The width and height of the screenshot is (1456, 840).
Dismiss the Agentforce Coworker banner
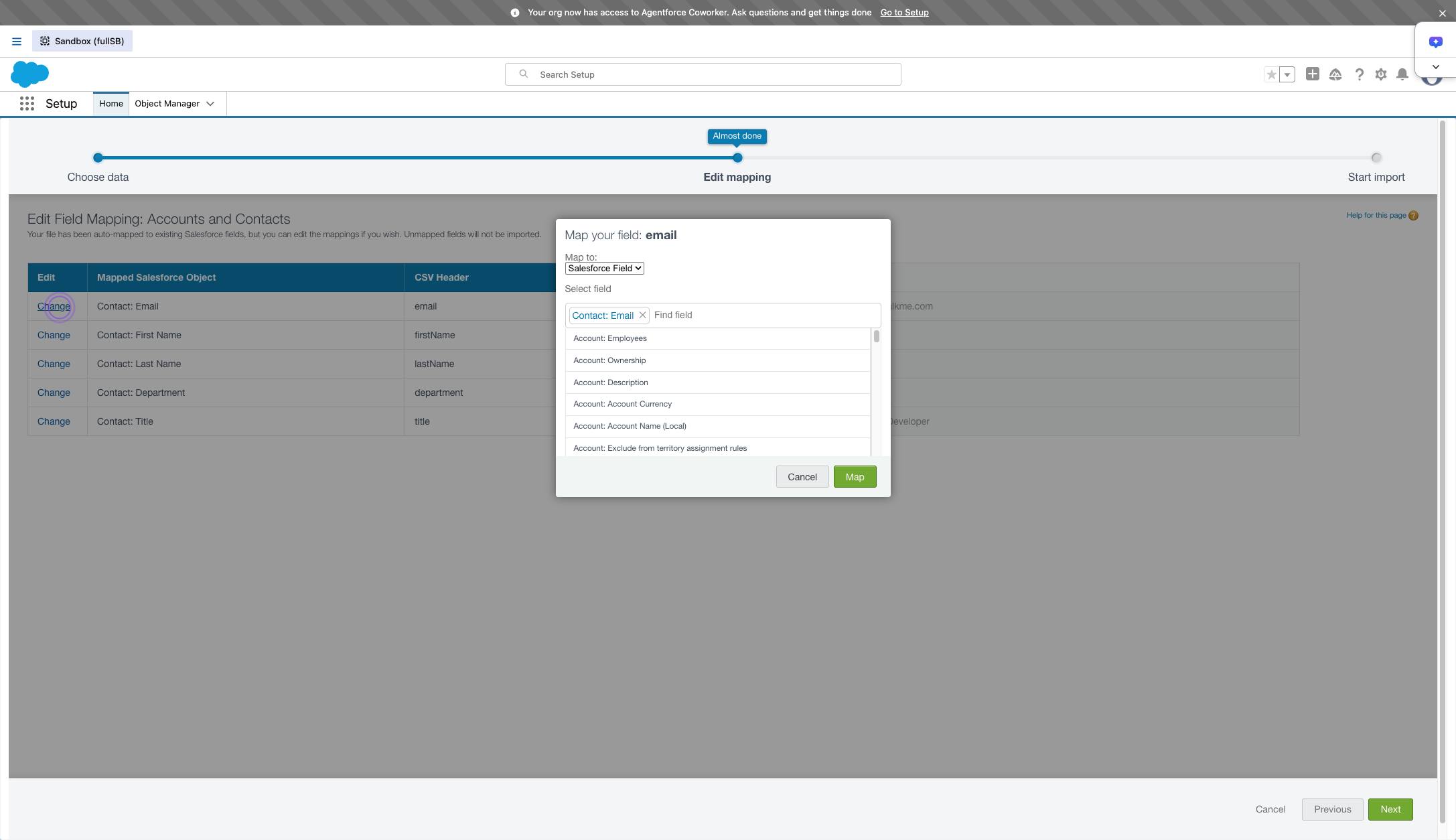(x=1442, y=13)
